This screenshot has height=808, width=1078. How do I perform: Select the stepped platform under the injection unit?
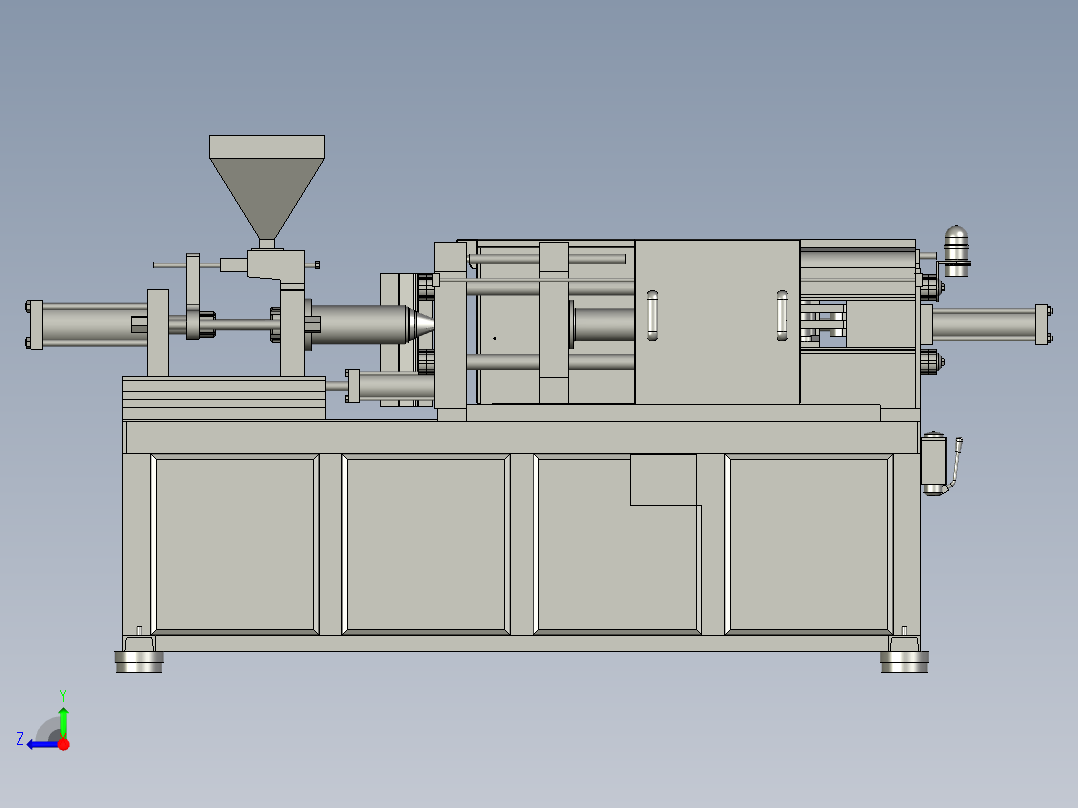click(224, 398)
